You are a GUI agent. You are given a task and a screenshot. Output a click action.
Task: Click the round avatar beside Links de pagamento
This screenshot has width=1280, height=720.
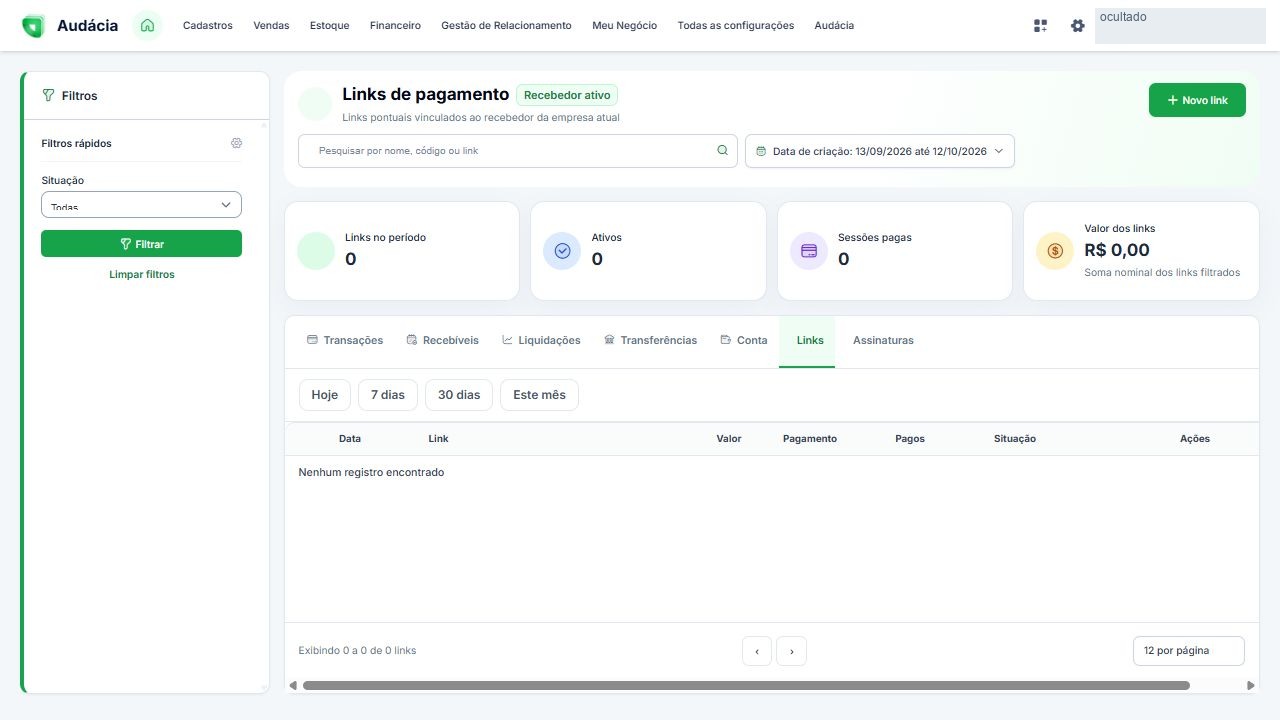[x=315, y=103]
